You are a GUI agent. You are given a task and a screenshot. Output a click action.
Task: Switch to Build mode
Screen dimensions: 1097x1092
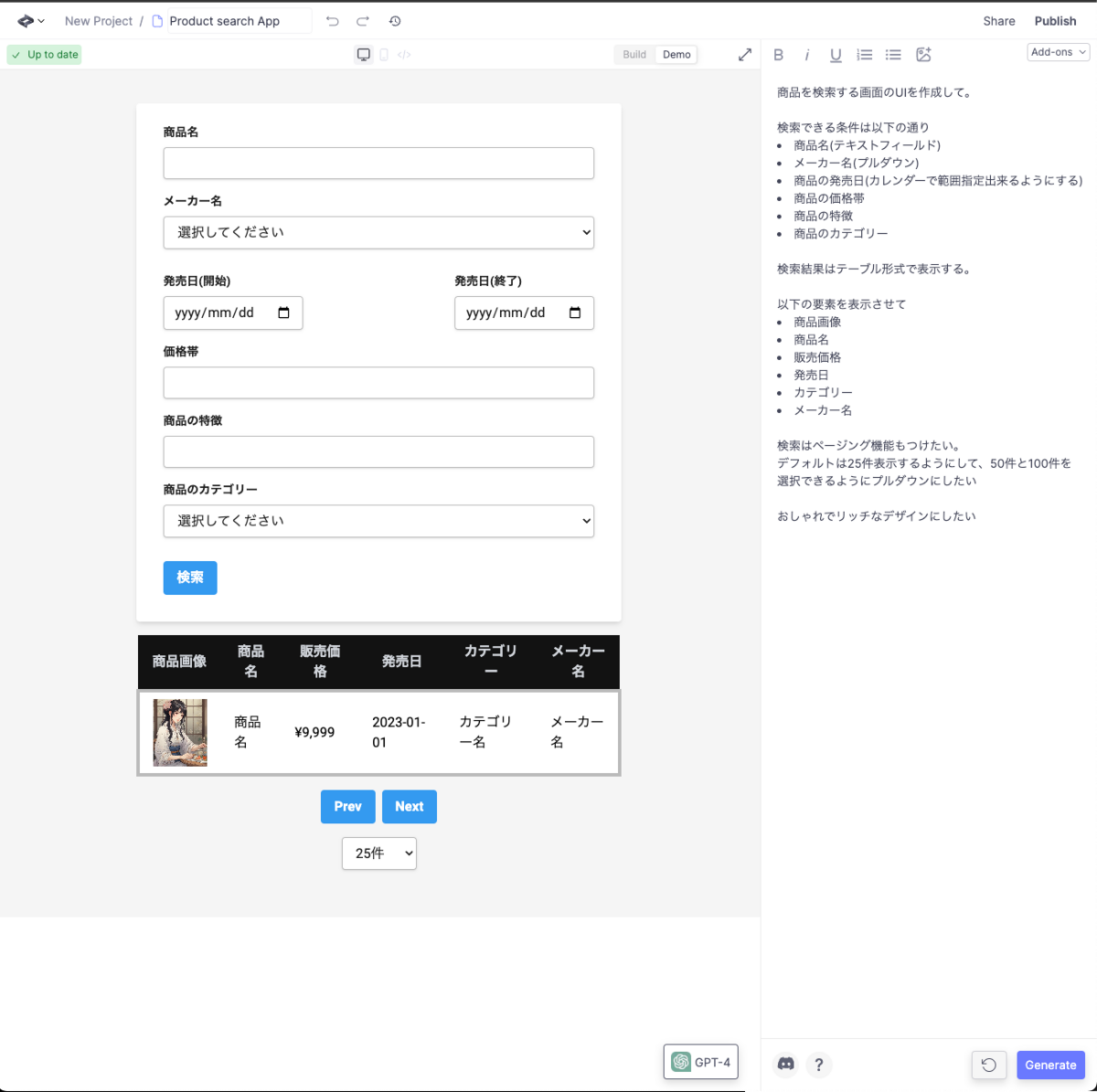tap(634, 55)
